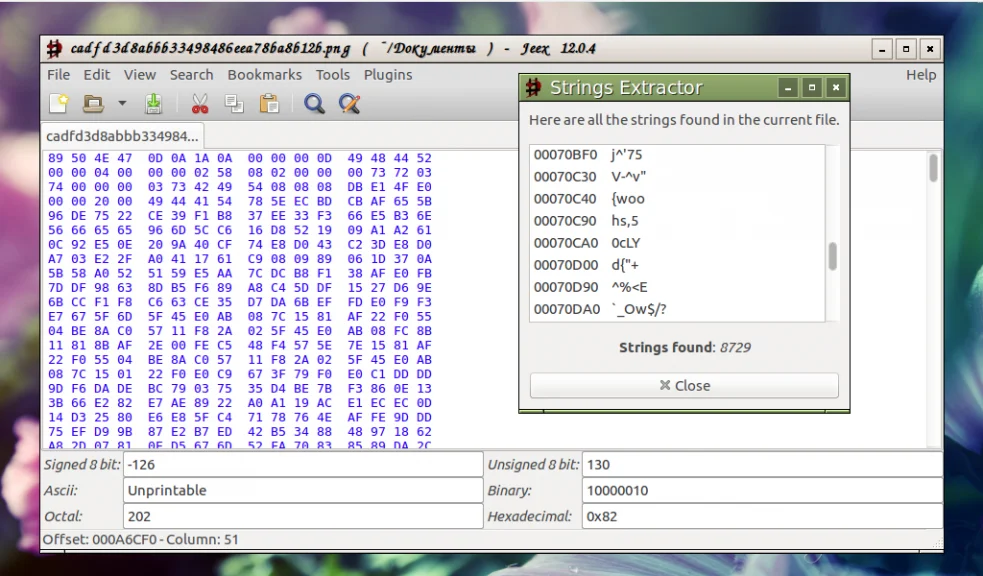Viewport: 983px width, 576px height.
Task: Click the Unsigned 8 bit value field
Action: tap(762, 464)
